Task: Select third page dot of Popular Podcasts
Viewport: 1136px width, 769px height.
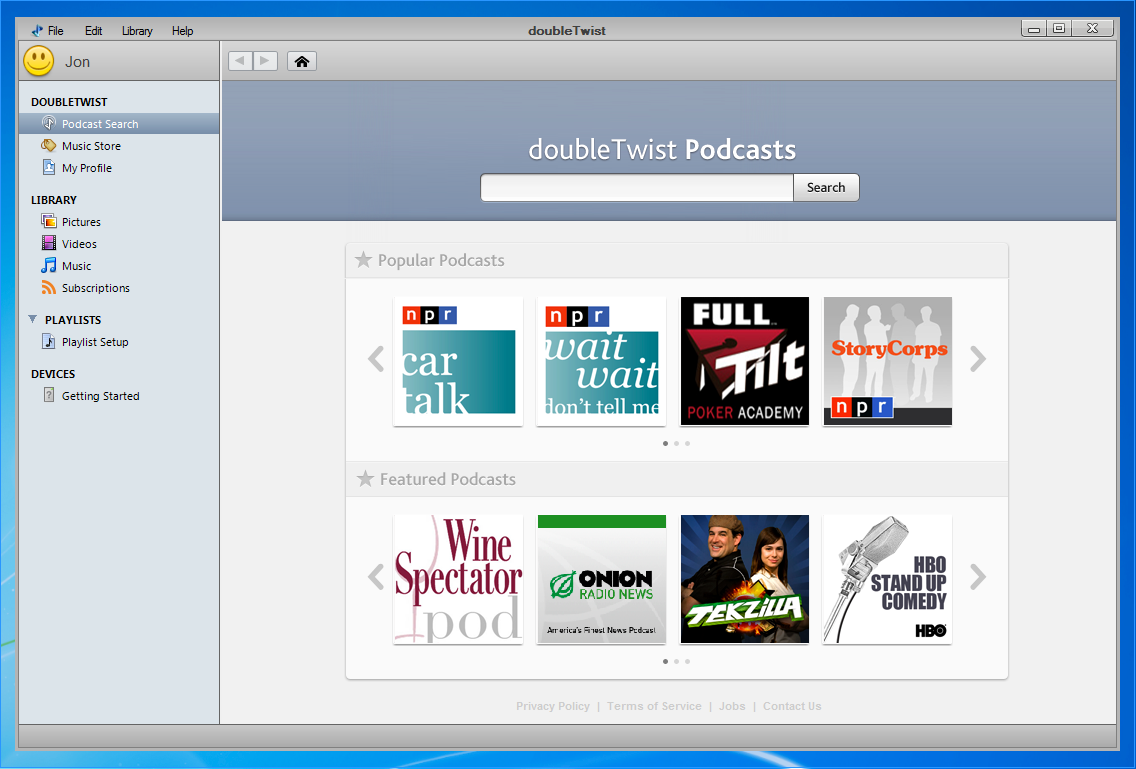Action: point(688,444)
